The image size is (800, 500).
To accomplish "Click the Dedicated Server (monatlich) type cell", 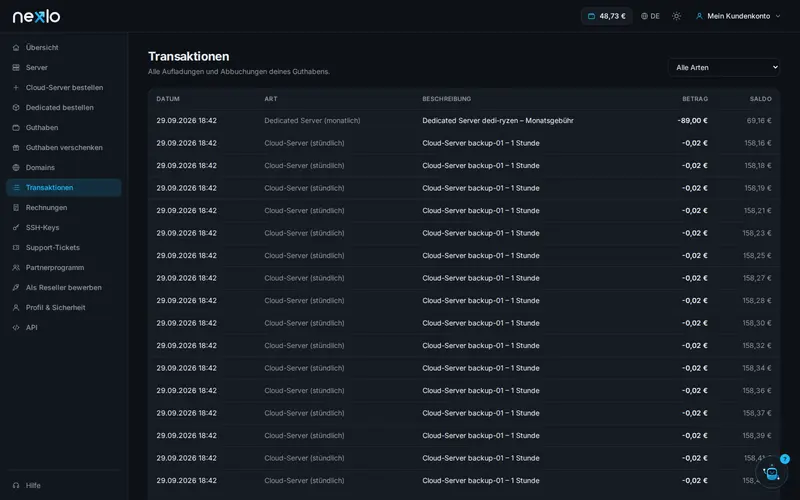I will point(312,121).
